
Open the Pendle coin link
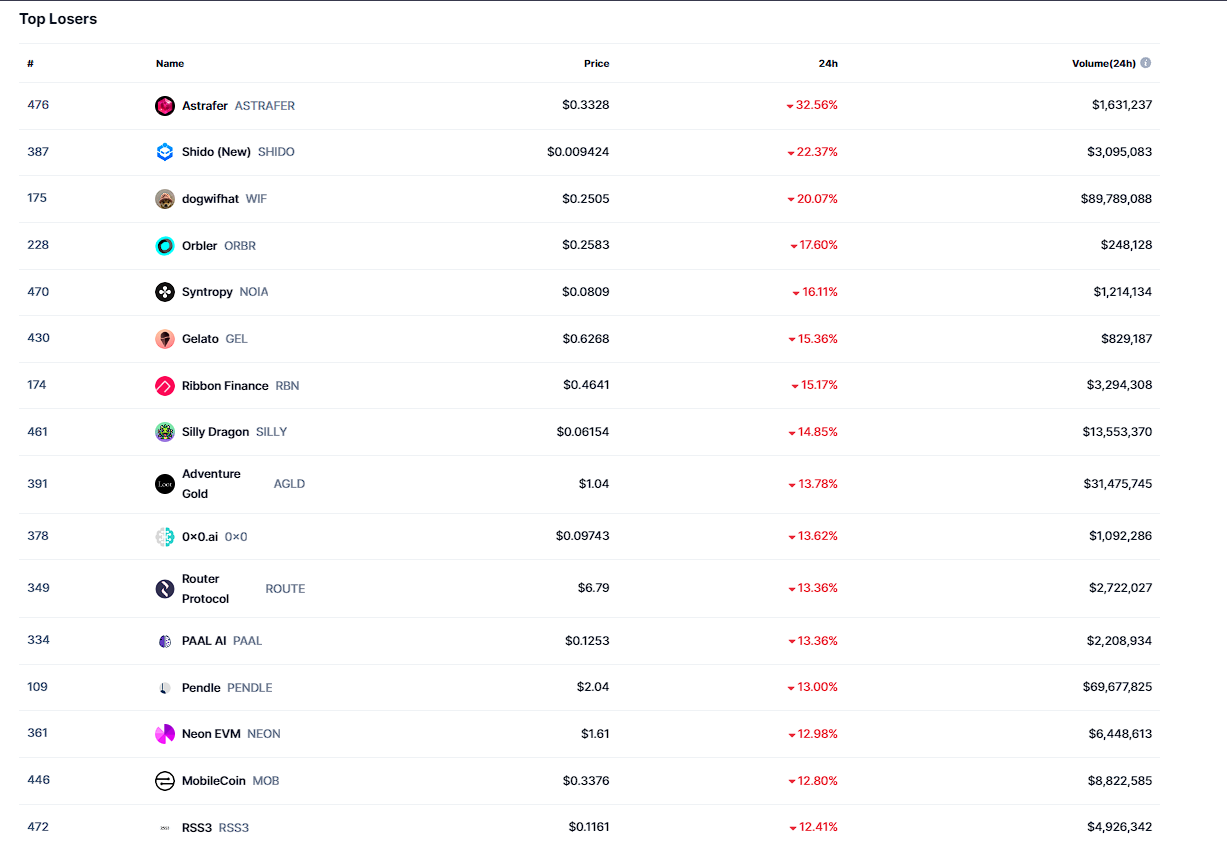click(201, 688)
